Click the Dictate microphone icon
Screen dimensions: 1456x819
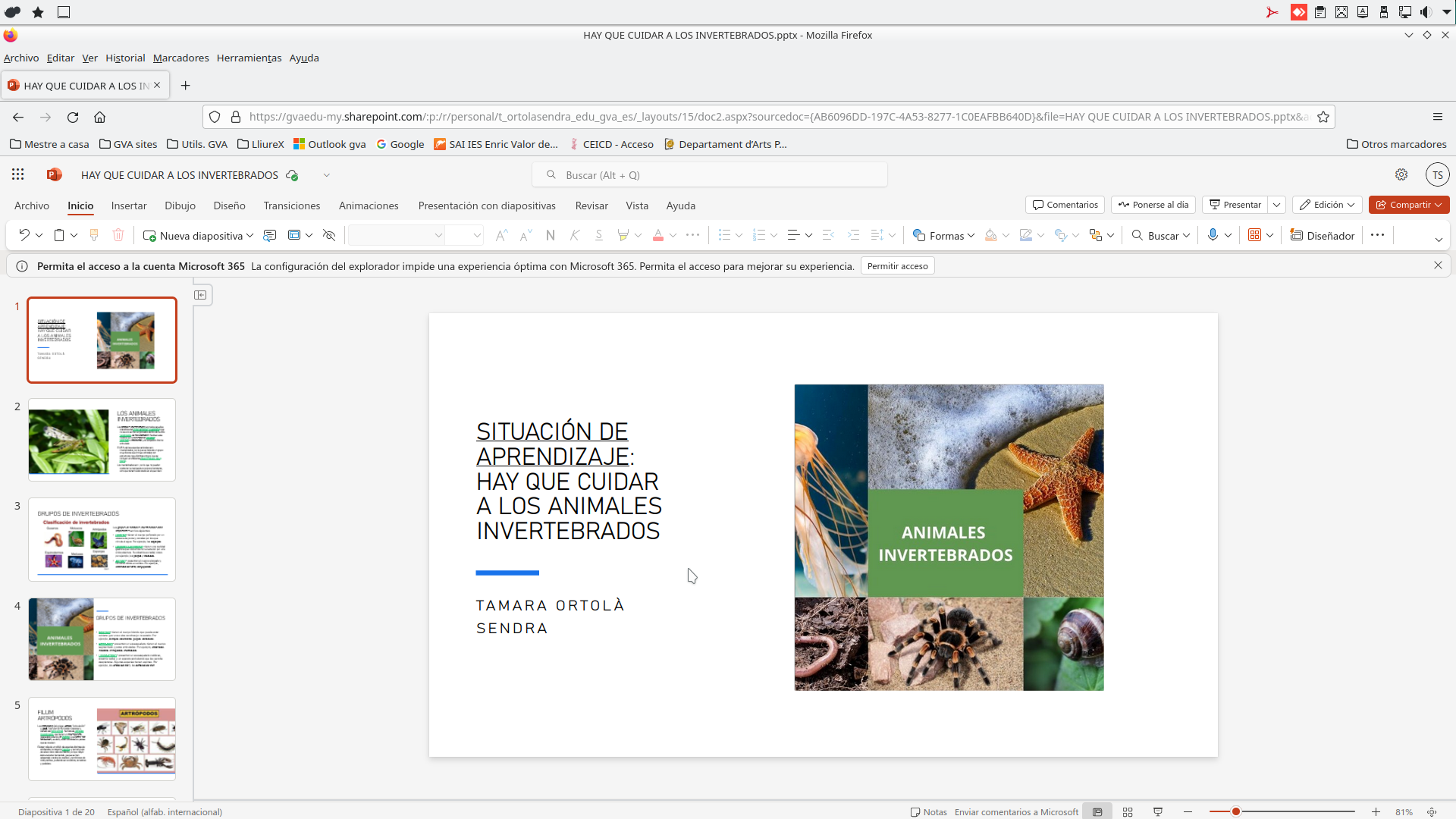1213,235
